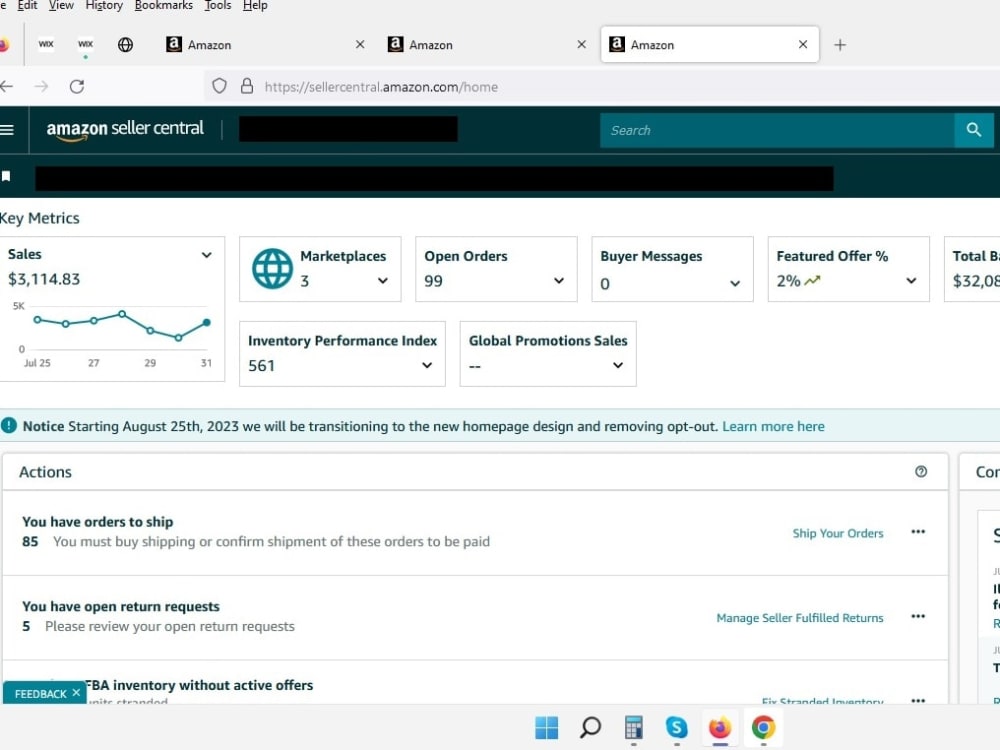The width and height of the screenshot is (1000, 750).
Task: Click the Open Orders value 99
Action: pyautogui.click(x=433, y=281)
